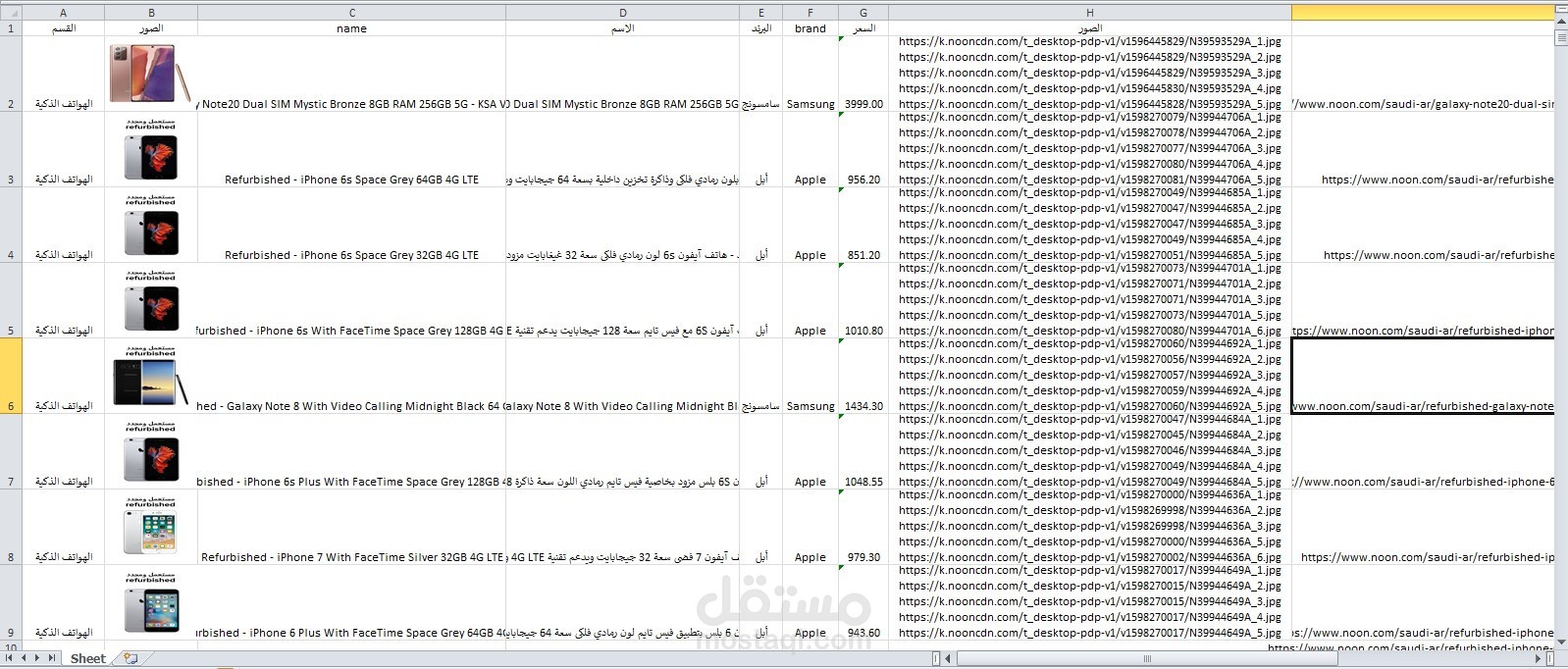Select the Samsung brand cell in row 6
The width and height of the screenshot is (1568, 669).
click(x=810, y=377)
